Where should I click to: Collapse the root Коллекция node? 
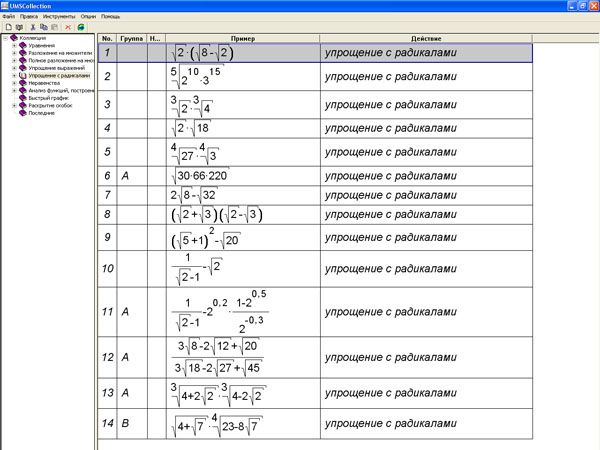[5, 39]
